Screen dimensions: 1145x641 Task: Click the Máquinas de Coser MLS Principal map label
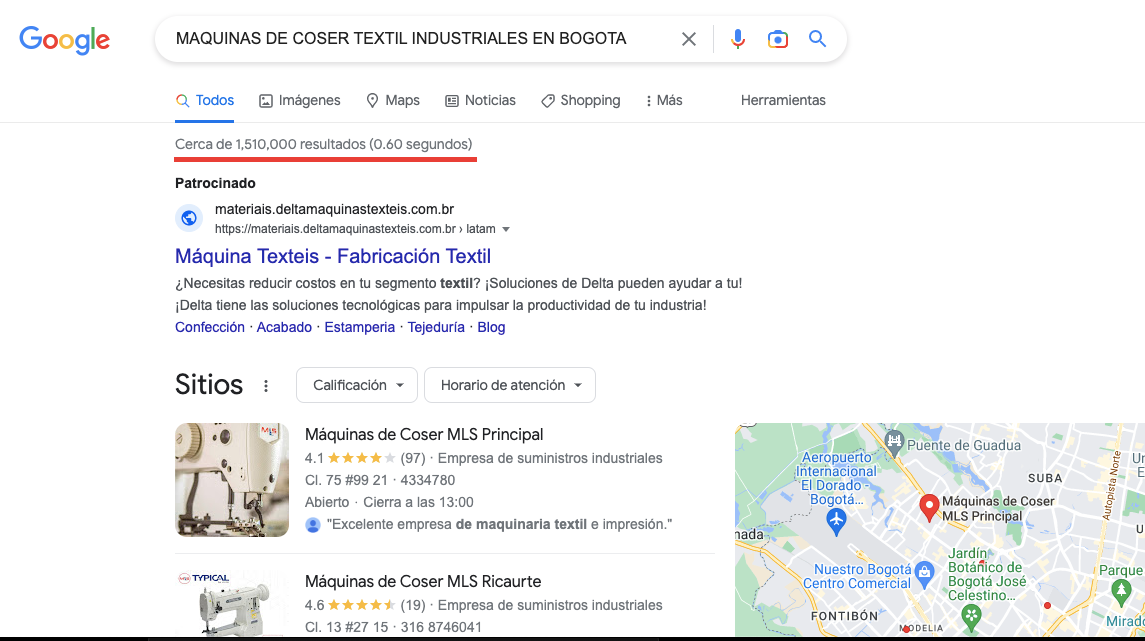tap(997, 509)
